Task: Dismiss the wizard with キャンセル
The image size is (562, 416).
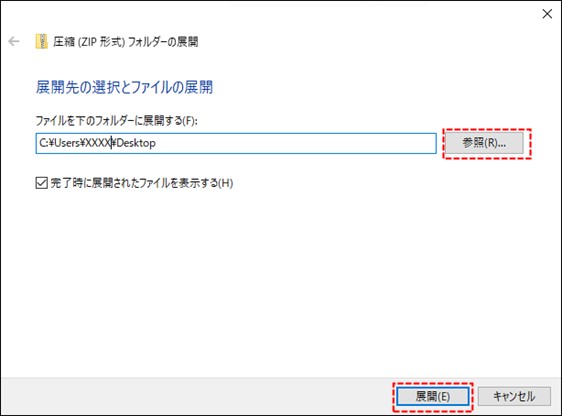Action: (x=514, y=396)
